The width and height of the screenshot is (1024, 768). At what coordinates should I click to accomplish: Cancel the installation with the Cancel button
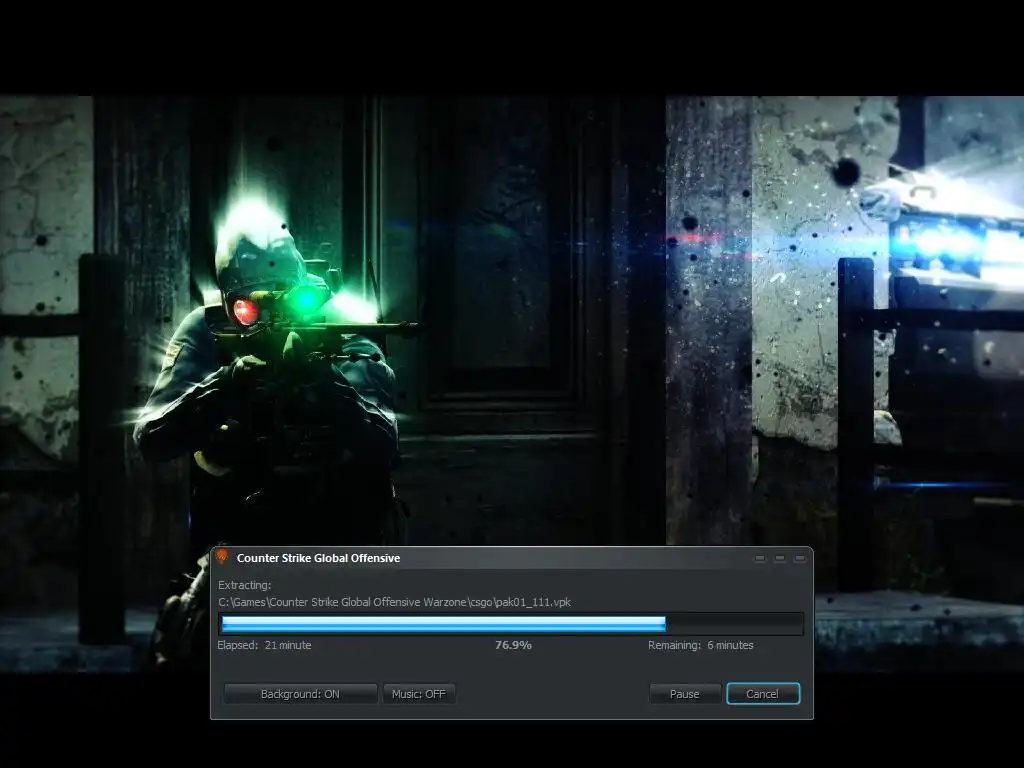[x=763, y=694]
